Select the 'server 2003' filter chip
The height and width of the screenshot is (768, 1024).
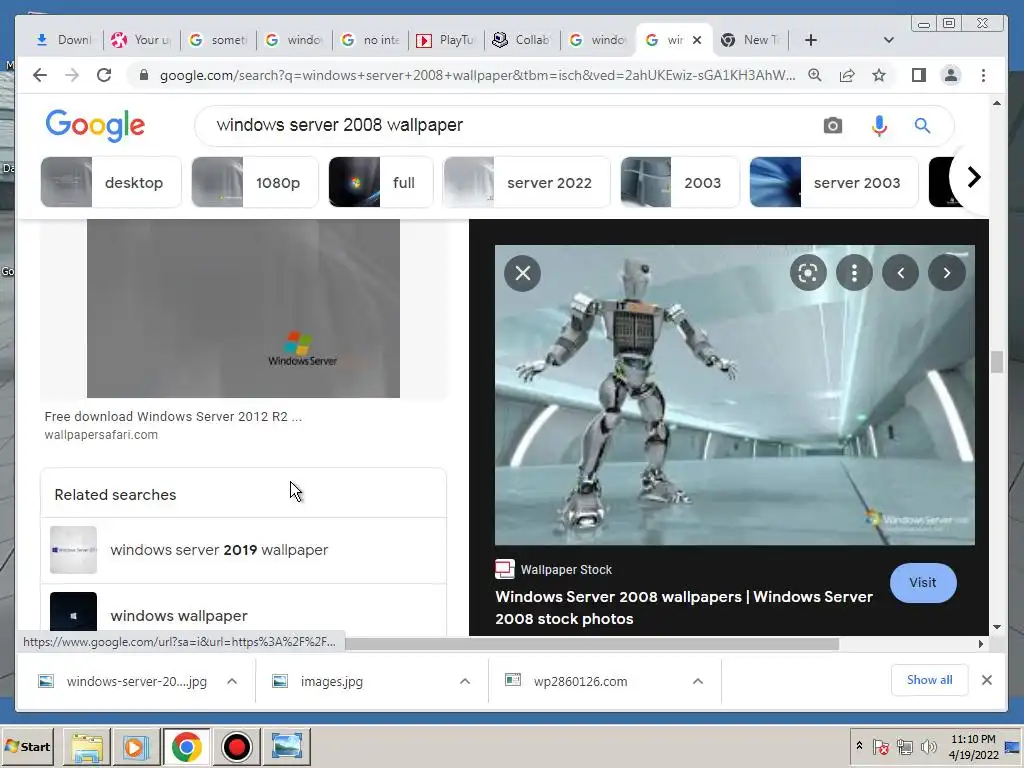(x=834, y=182)
